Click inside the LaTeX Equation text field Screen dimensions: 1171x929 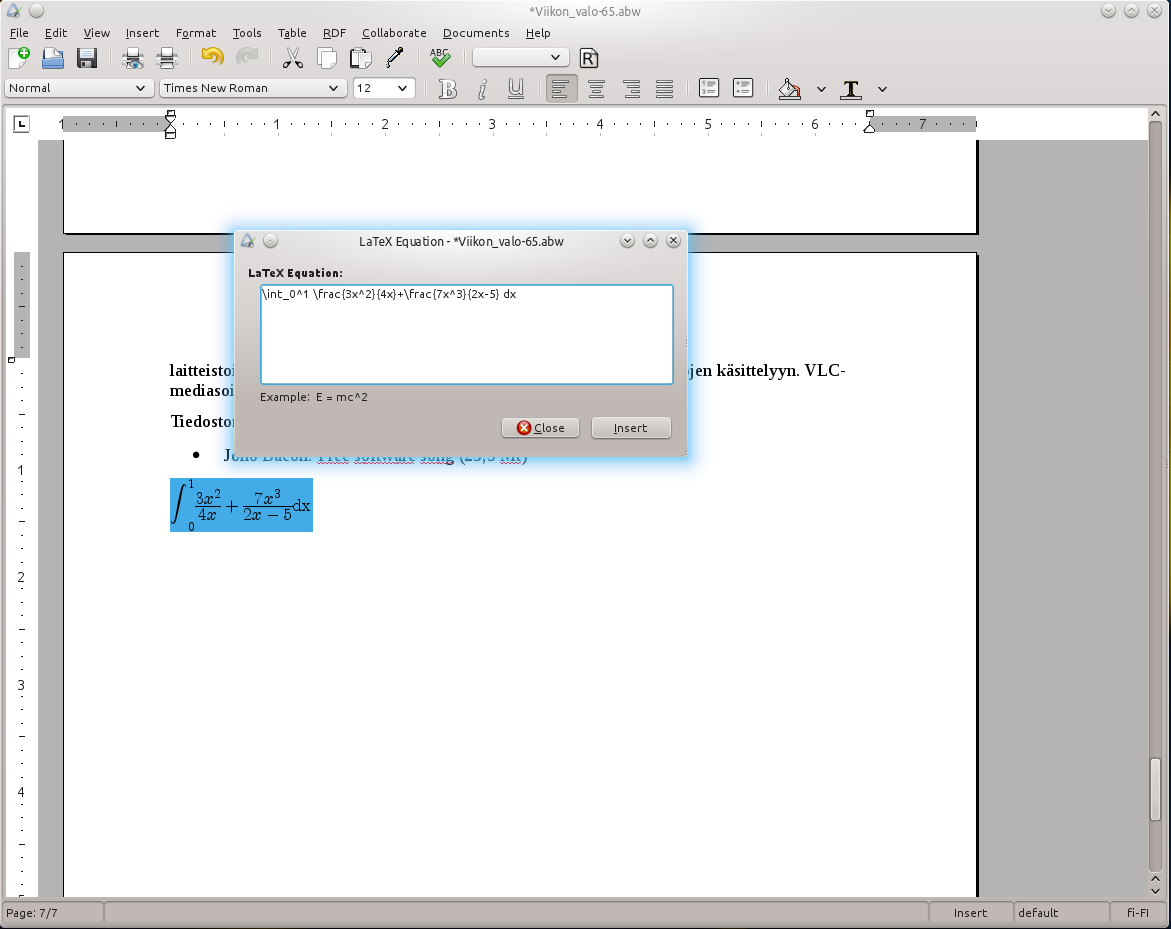coord(467,335)
